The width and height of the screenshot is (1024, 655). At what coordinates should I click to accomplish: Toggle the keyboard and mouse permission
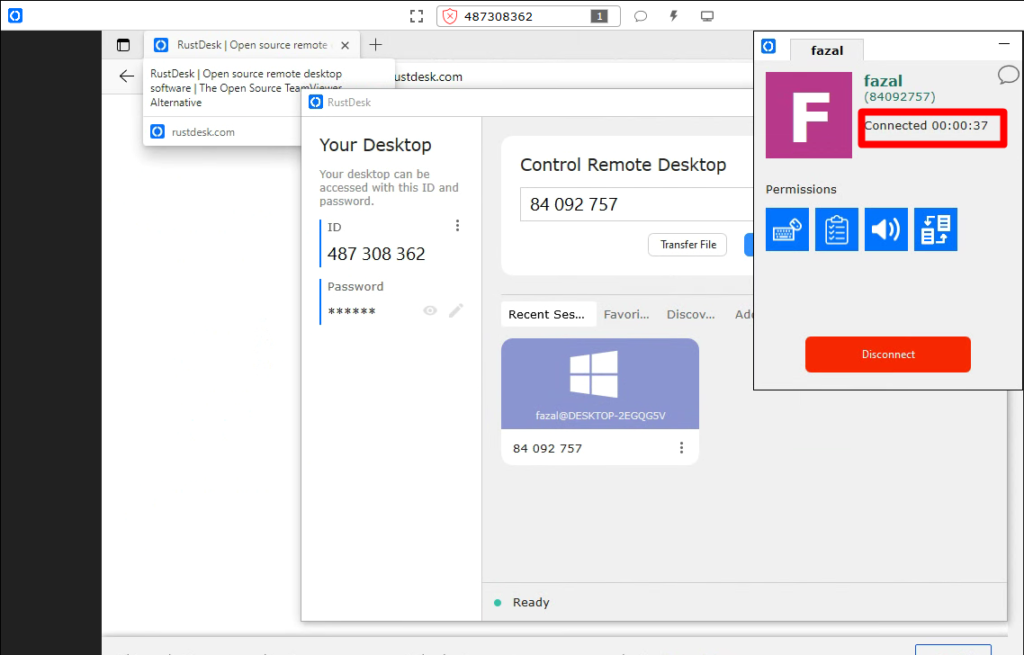(787, 229)
